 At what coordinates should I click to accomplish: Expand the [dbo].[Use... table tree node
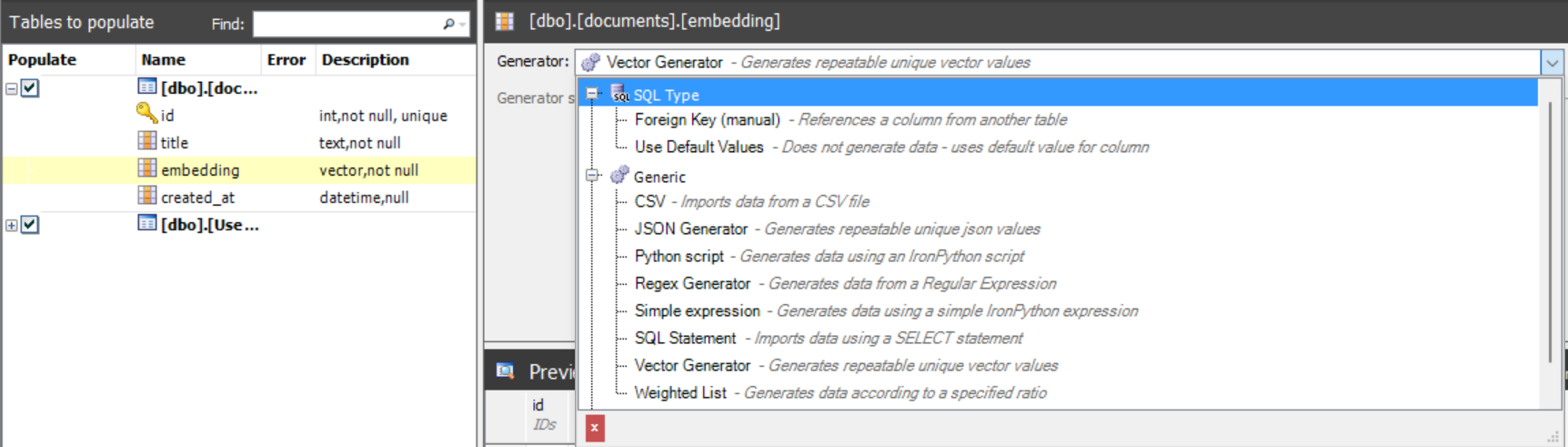(12, 226)
